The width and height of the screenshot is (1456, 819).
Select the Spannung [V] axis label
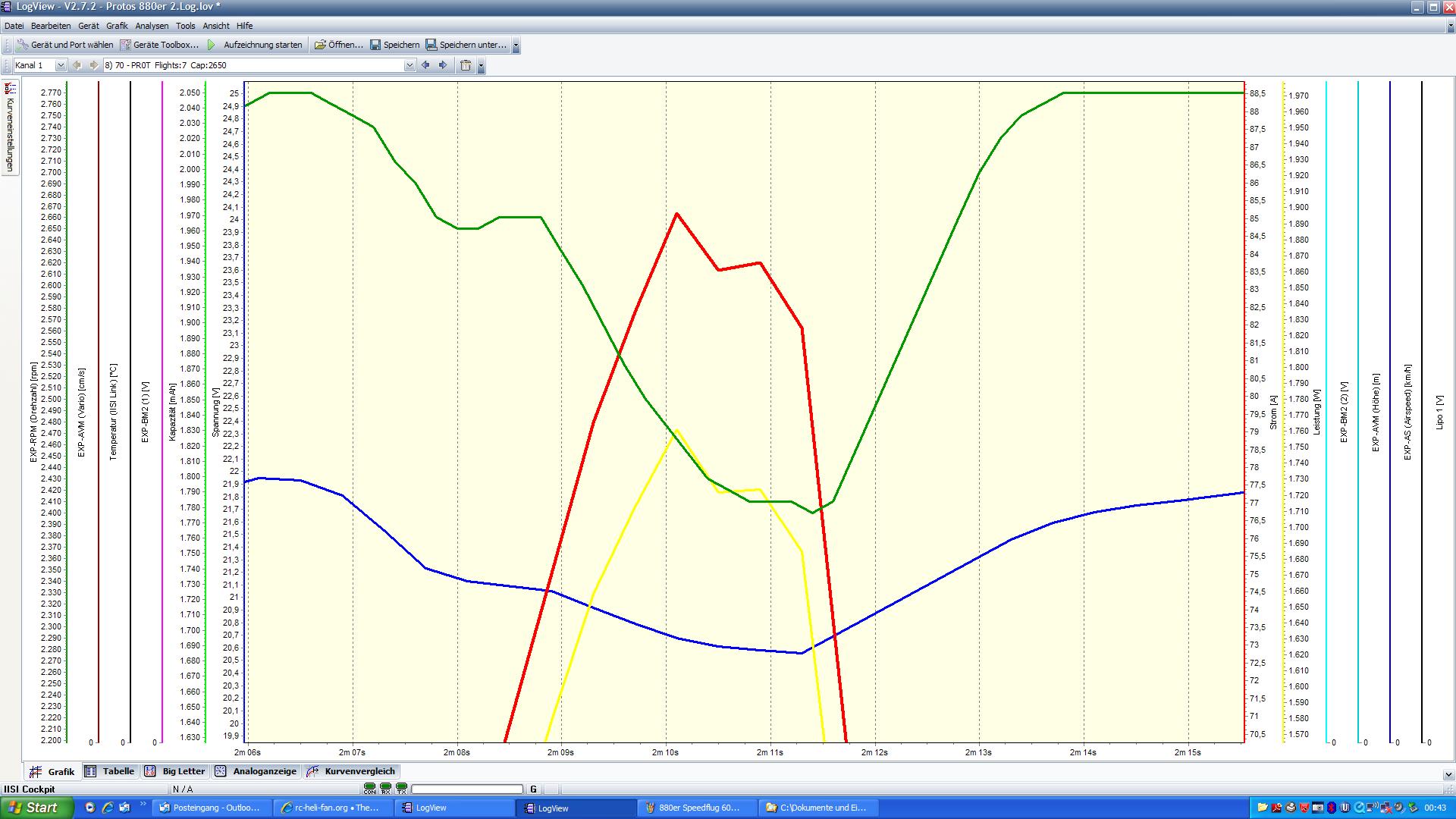[215, 412]
